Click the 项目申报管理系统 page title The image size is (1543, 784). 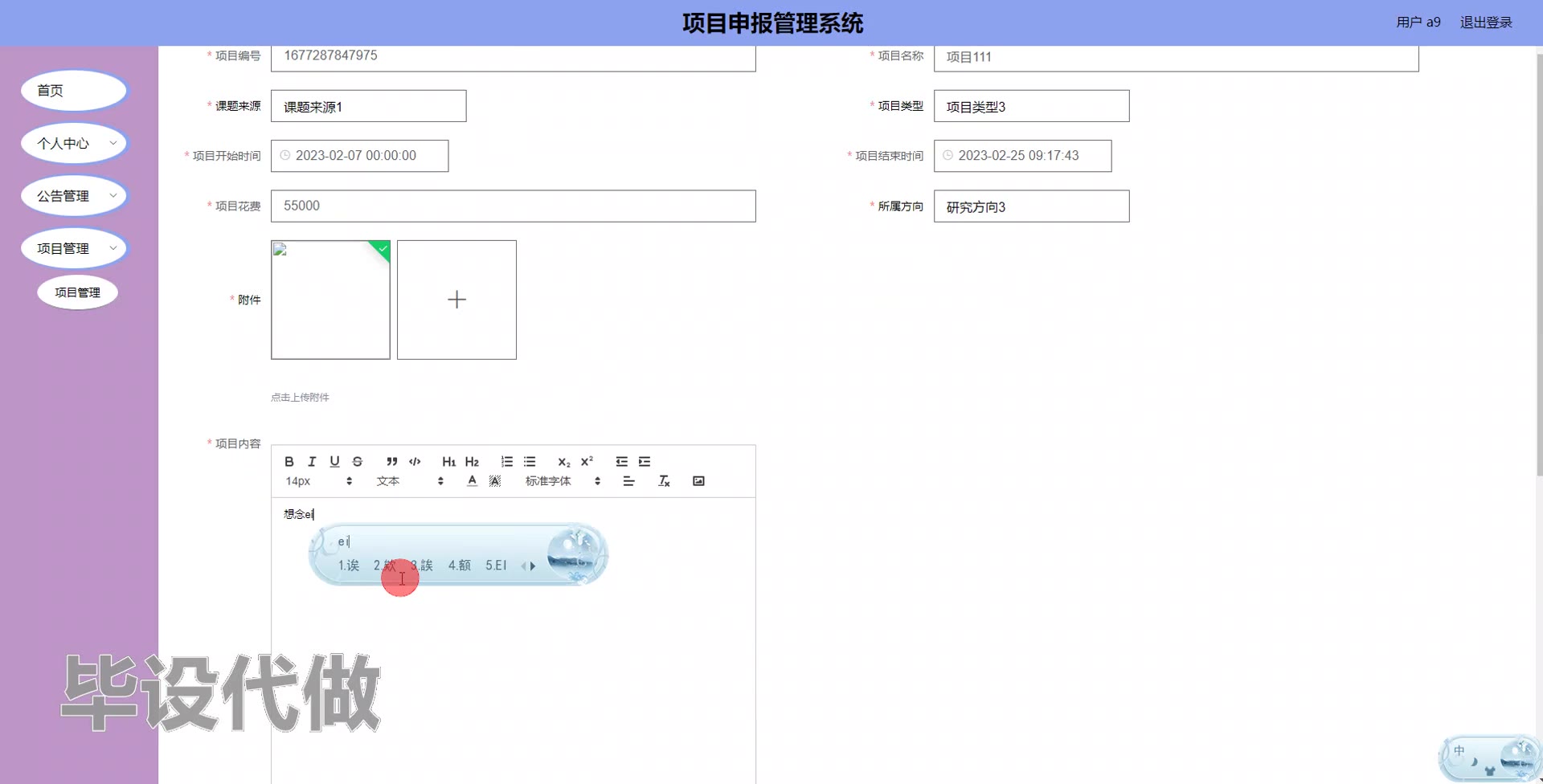772,23
